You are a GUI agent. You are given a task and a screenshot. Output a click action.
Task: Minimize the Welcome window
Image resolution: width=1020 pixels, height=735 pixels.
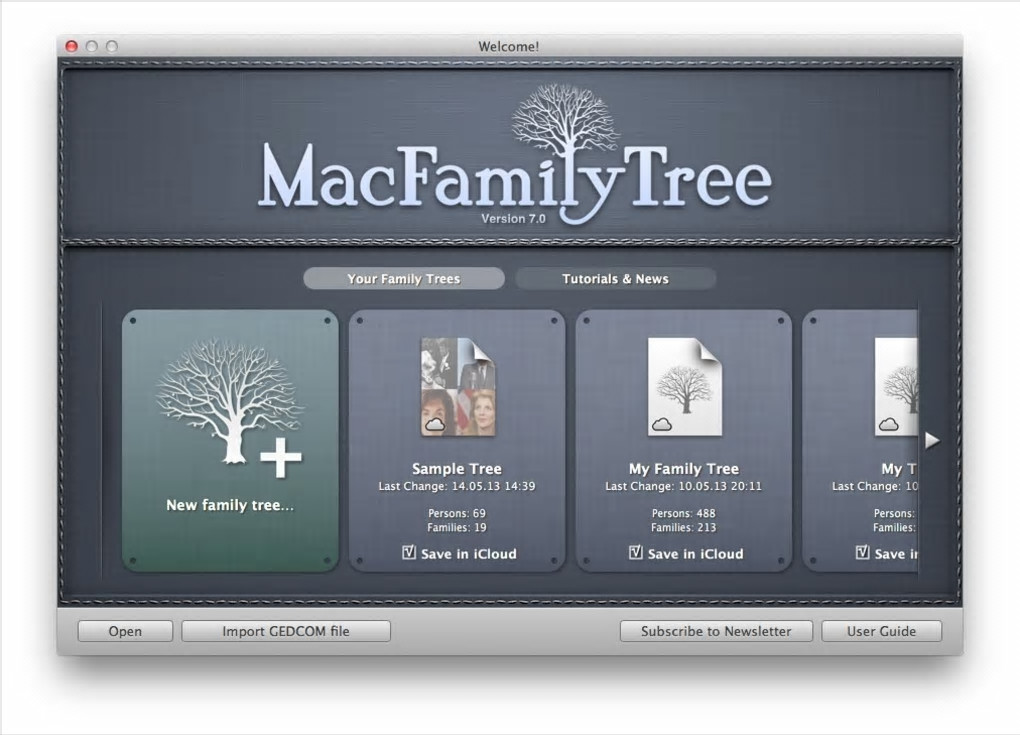click(92, 46)
